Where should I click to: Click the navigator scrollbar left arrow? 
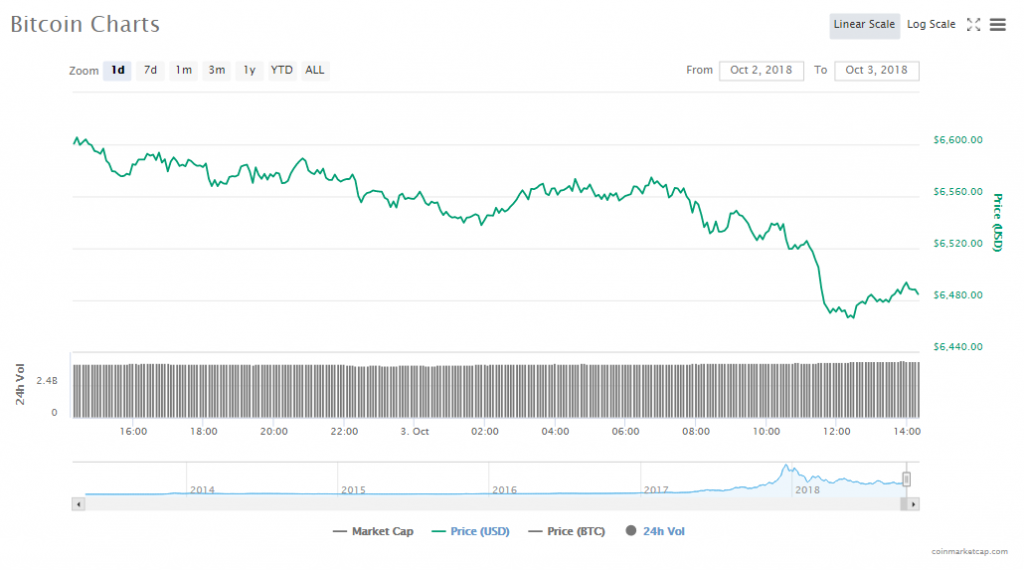(x=77, y=505)
